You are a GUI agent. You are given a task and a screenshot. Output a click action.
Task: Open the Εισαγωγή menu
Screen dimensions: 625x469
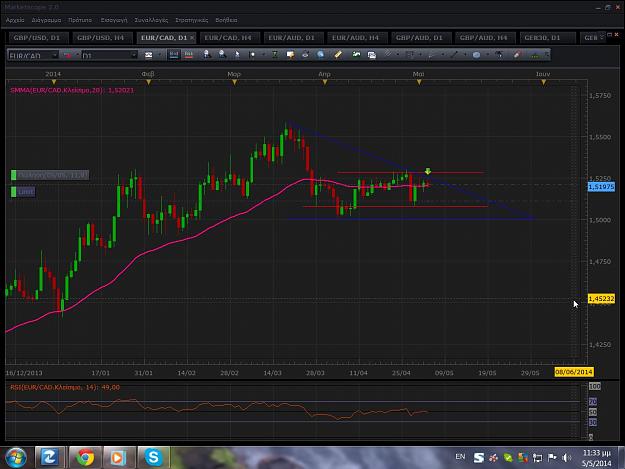114,20
